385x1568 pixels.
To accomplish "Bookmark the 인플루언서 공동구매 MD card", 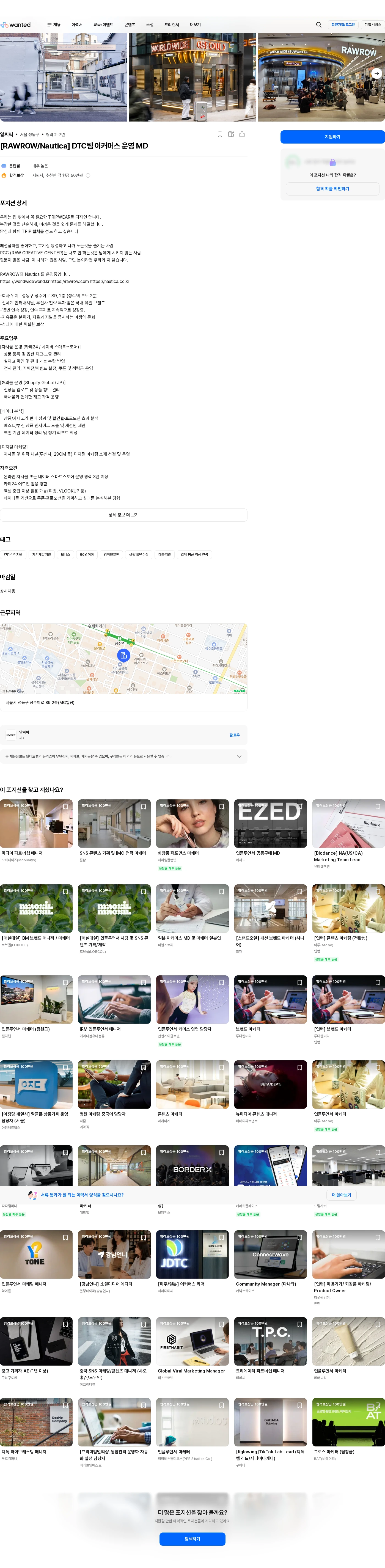I will pyautogui.click(x=299, y=807).
